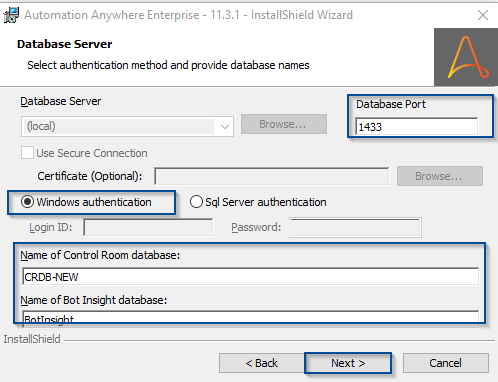498x382 pixels.
Task: Click the Certificate (Optional) field
Action: (272, 176)
